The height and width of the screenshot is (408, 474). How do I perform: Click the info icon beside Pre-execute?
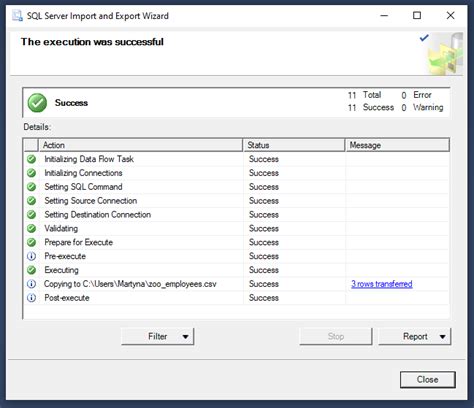31,256
